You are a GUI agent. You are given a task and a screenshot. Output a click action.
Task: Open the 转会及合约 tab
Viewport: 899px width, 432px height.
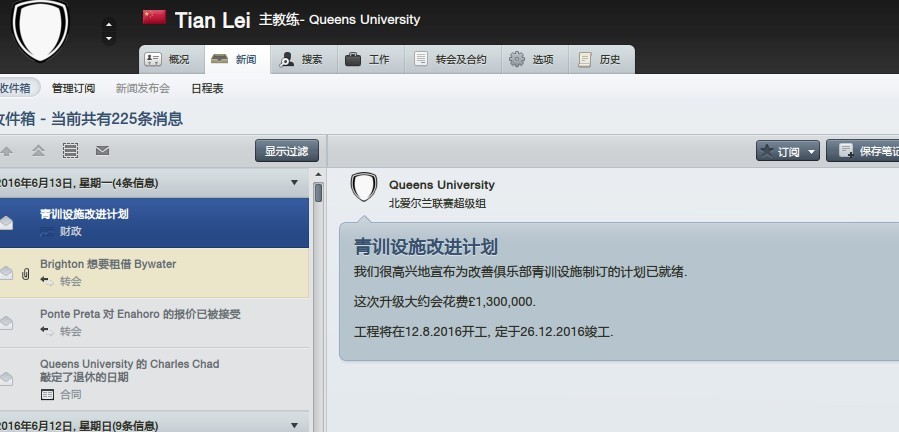pyautogui.click(x=451, y=59)
